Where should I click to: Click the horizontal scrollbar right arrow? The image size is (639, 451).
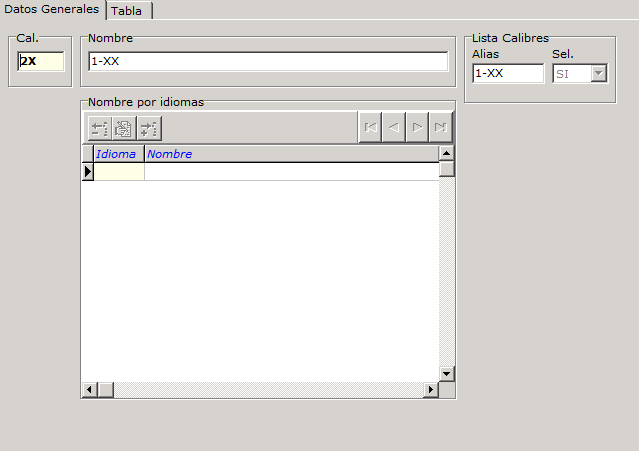pyautogui.click(x=431, y=389)
